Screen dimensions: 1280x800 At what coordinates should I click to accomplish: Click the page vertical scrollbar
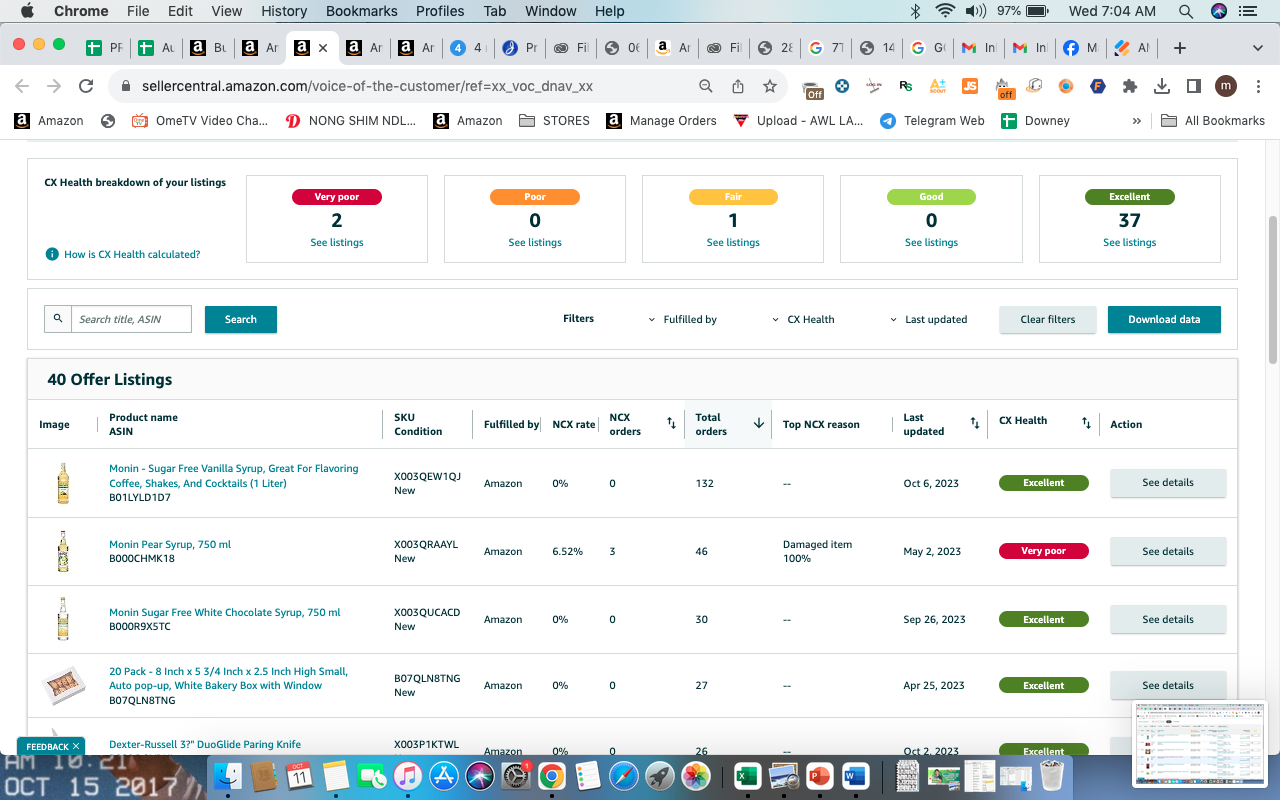1273,290
